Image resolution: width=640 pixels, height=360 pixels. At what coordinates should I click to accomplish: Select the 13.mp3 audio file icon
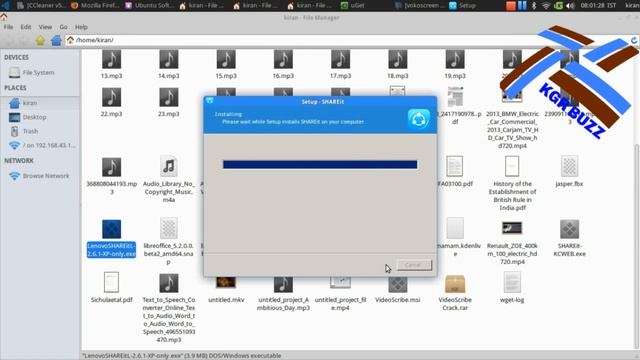click(x=111, y=60)
